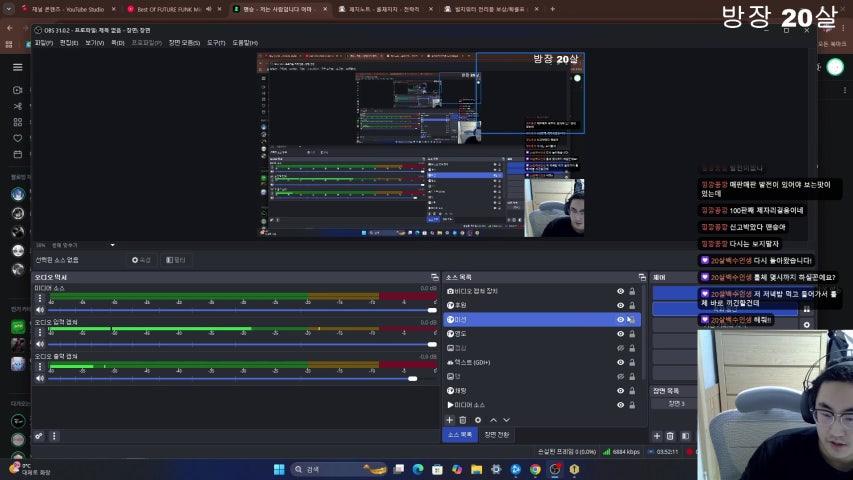
Task: Switch to the 장면 전환 tab
Action: 496,435
